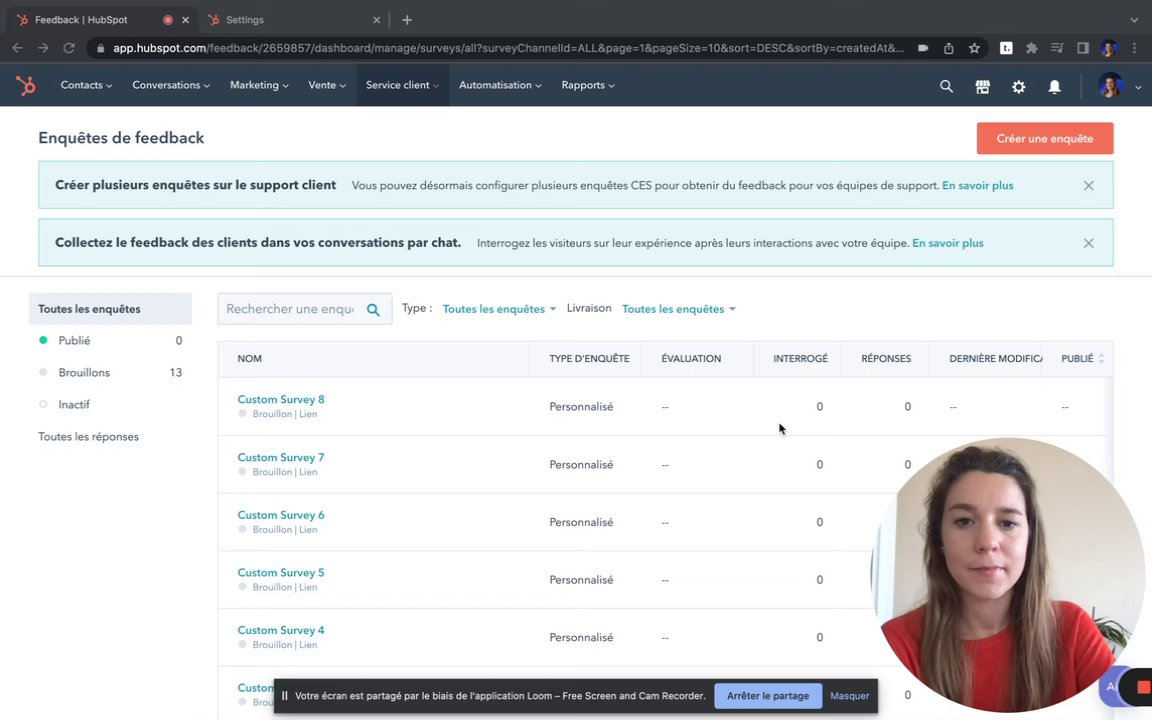Open the settings gear in the top navigation
Screen dimensions: 1152x720
pos(1018,86)
